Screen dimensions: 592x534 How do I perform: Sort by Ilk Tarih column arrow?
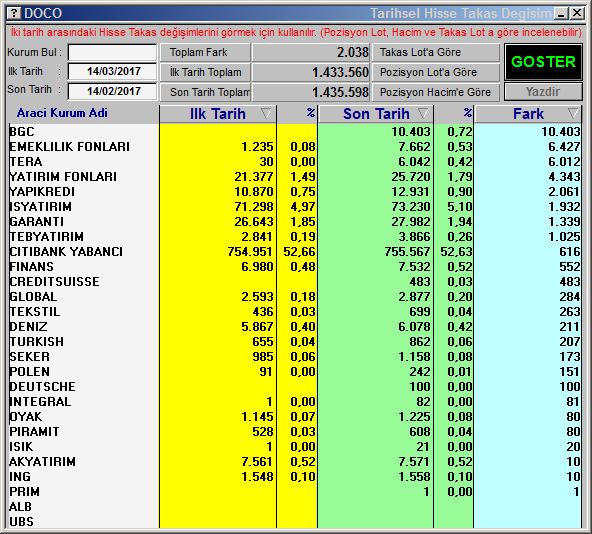(266, 113)
